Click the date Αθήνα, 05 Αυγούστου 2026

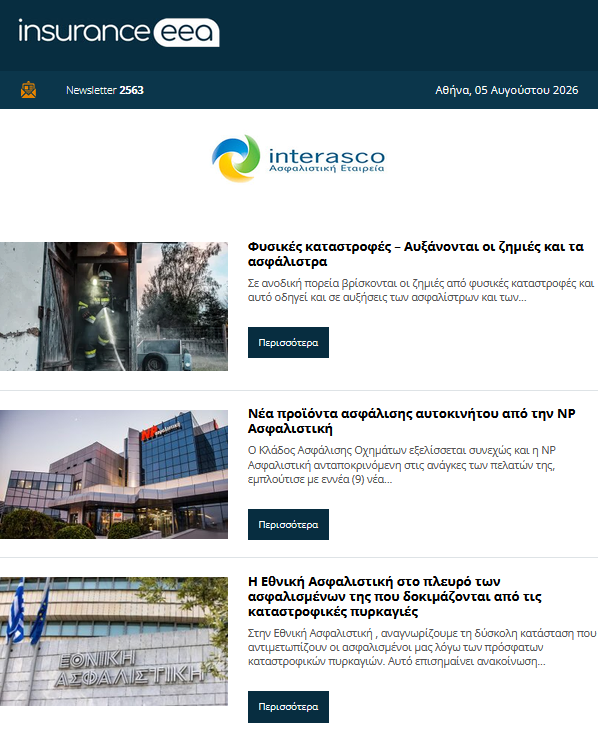click(x=507, y=90)
